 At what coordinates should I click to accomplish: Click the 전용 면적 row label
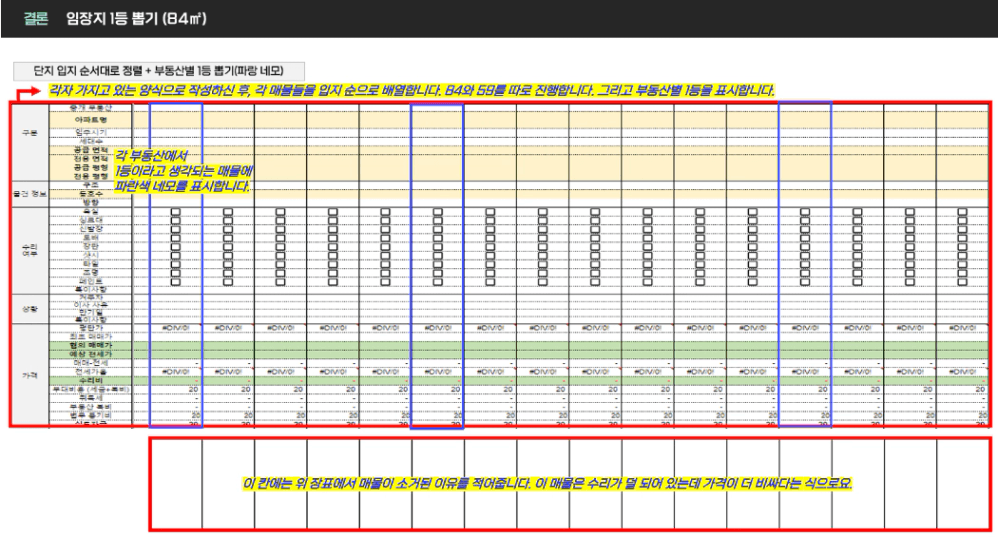90,158
